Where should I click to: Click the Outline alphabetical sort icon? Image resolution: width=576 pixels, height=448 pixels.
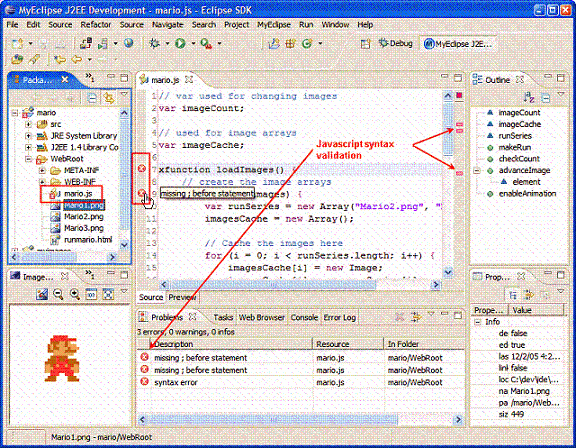pyautogui.click(x=529, y=98)
